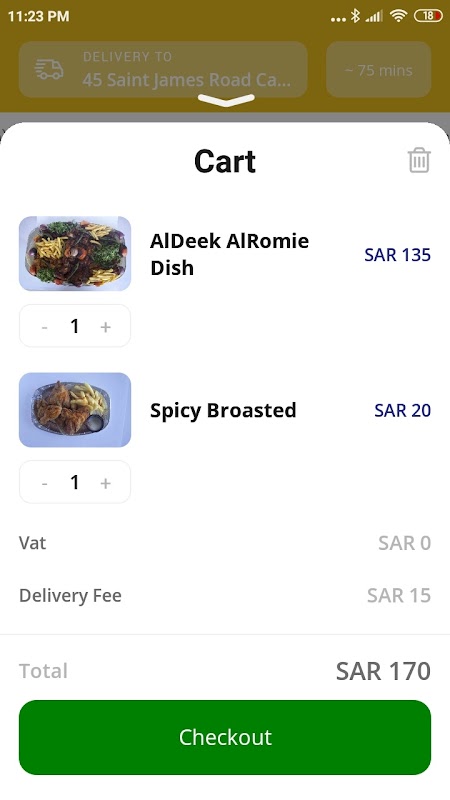Decrease Spicy Broasted quantity with minus
The image size is (450, 800).
point(44,483)
